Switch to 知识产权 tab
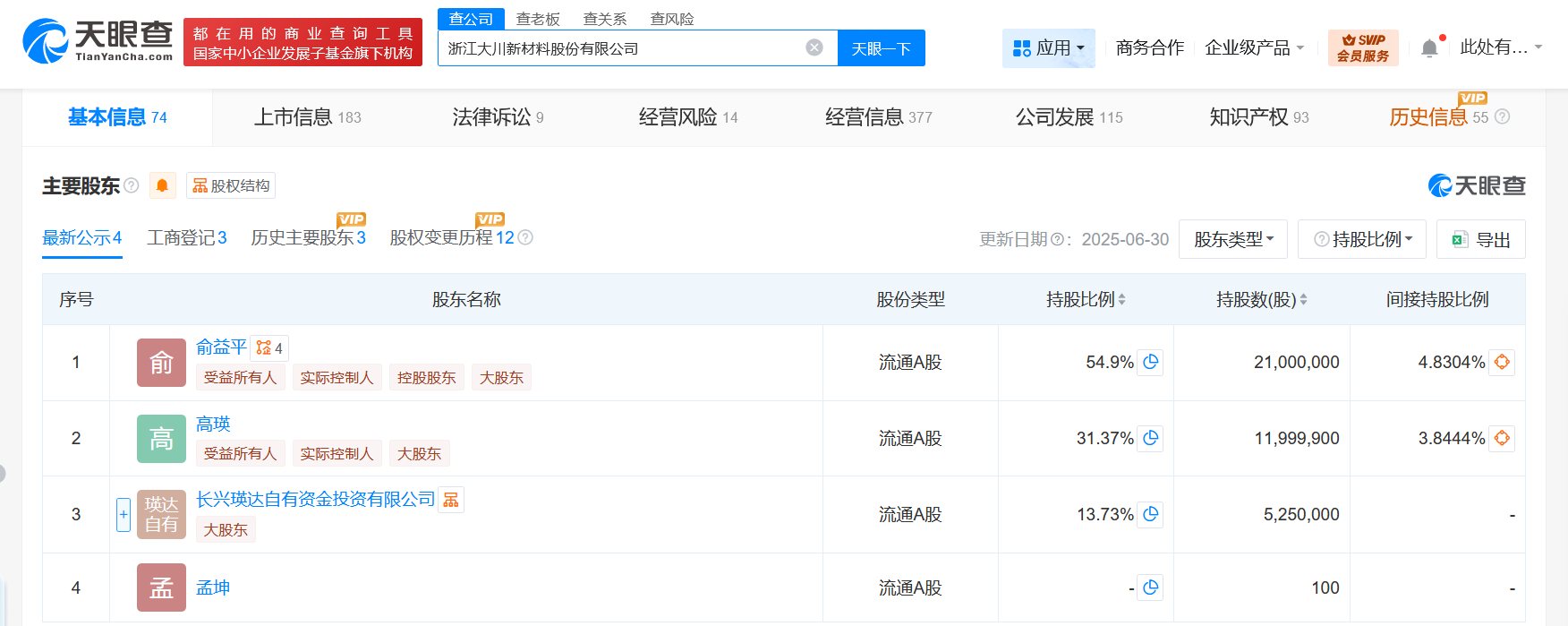 tap(1259, 117)
